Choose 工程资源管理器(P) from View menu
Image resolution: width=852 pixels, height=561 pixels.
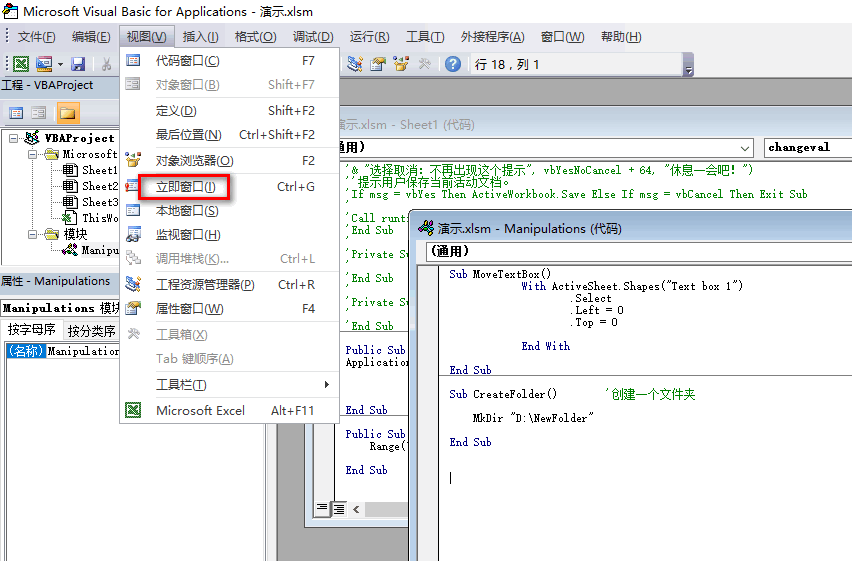(x=229, y=285)
